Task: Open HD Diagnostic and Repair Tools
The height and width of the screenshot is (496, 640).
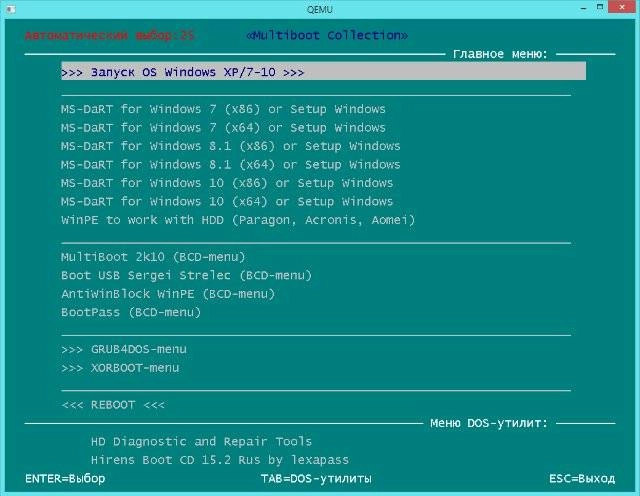Action: 201,441
